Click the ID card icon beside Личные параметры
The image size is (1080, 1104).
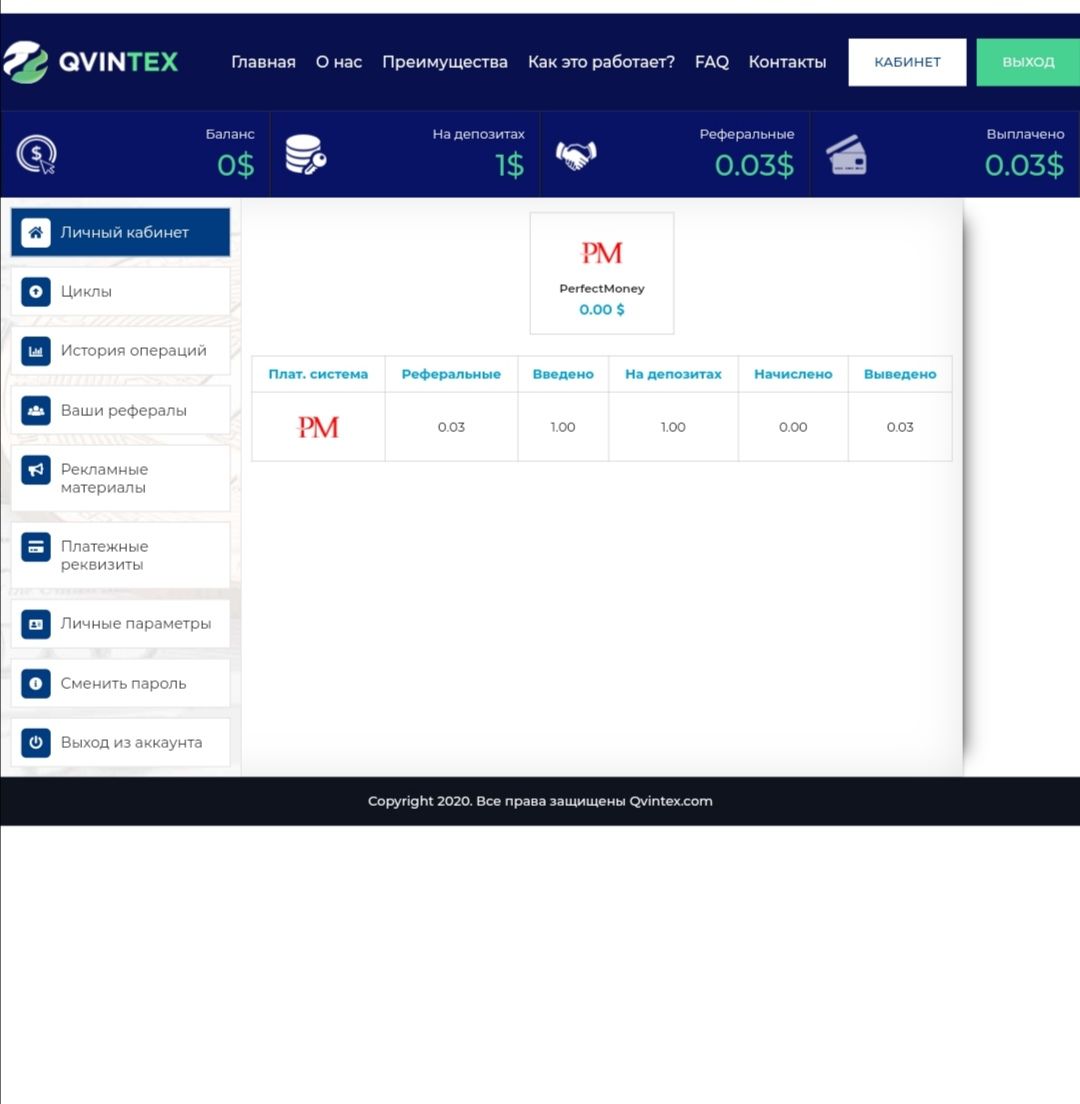(x=36, y=624)
